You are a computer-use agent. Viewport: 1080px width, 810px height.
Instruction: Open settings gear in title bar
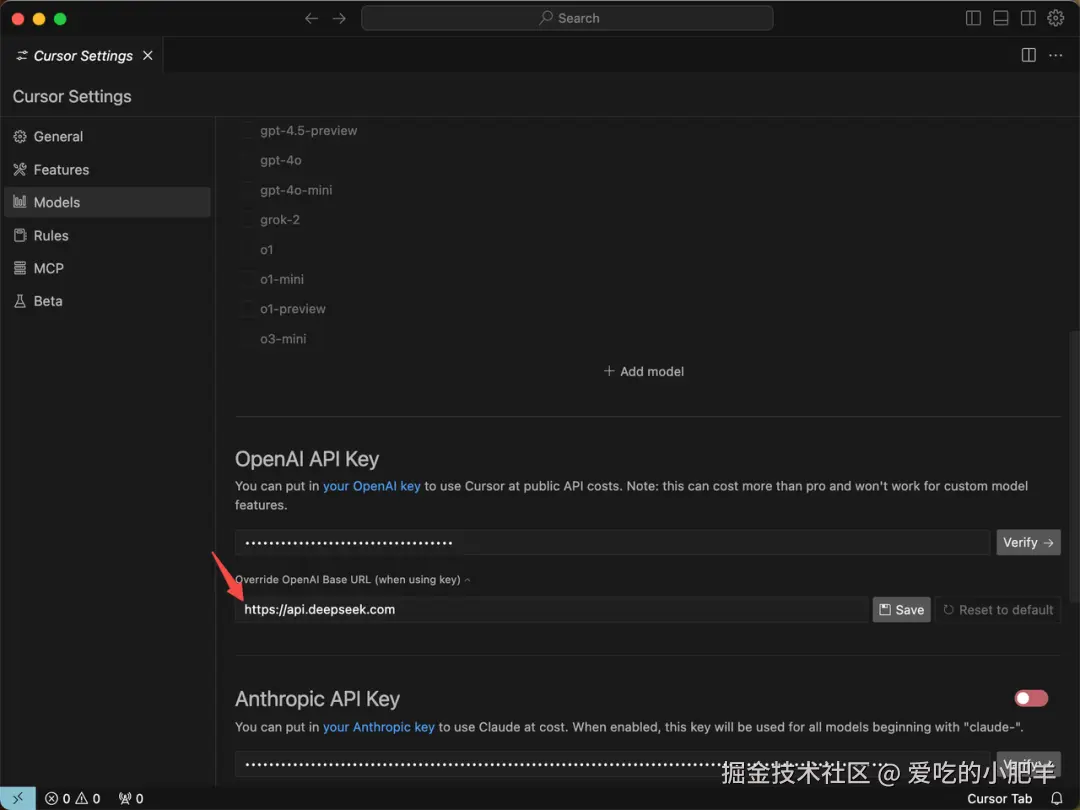coord(1056,19)
